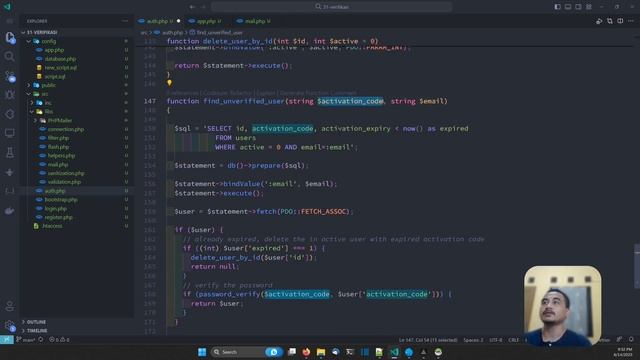
Task: Go back with the navigation arrow
Action: pos(192,7)
